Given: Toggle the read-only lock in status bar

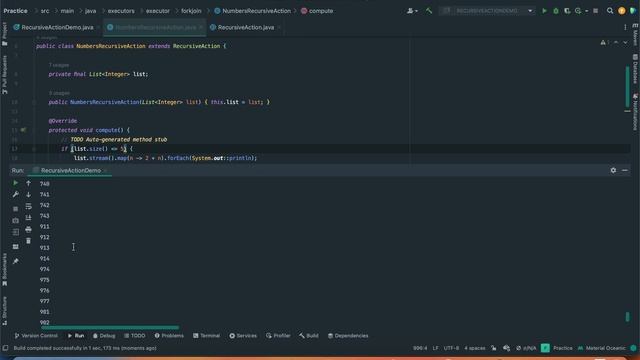Looking at the screenshot, I should (494, 348).
